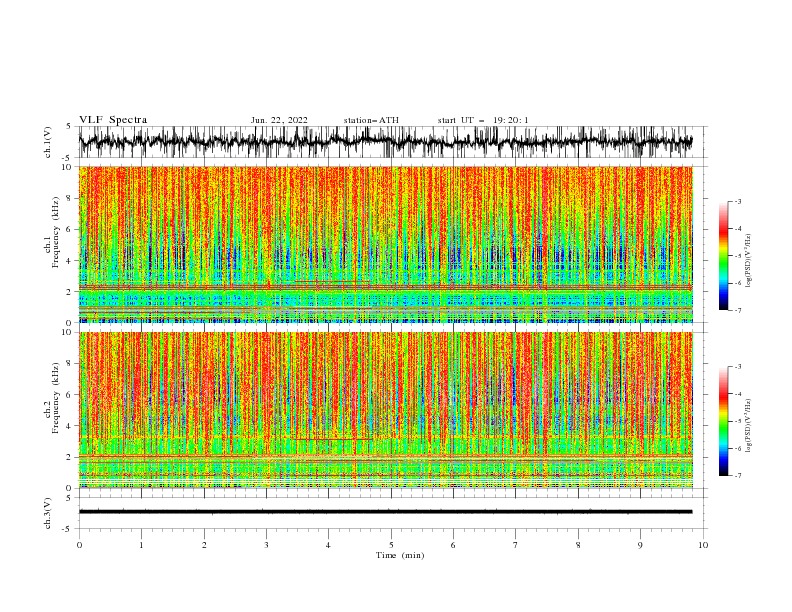The height and width of the screenshot is (612, 792).
Task: Click the "ch.1 Frequency (kHz)" axis label
Action: pyautogui.click(x=52, y=231)
